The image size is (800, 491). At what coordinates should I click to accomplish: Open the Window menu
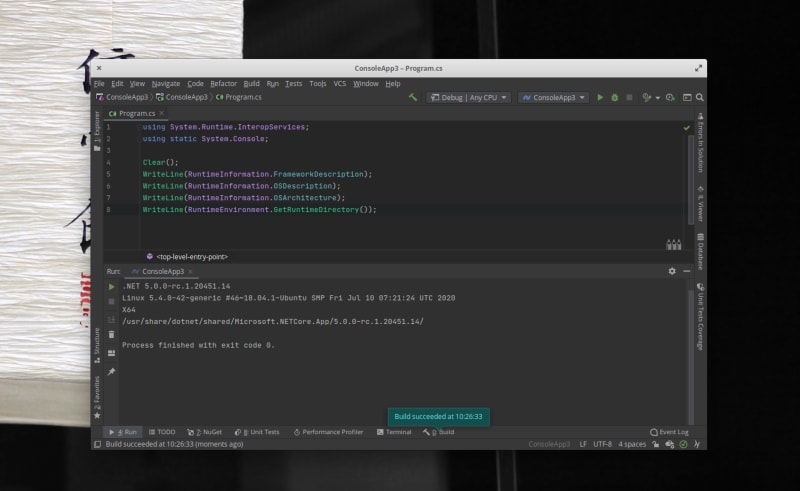tap(366, 83)
